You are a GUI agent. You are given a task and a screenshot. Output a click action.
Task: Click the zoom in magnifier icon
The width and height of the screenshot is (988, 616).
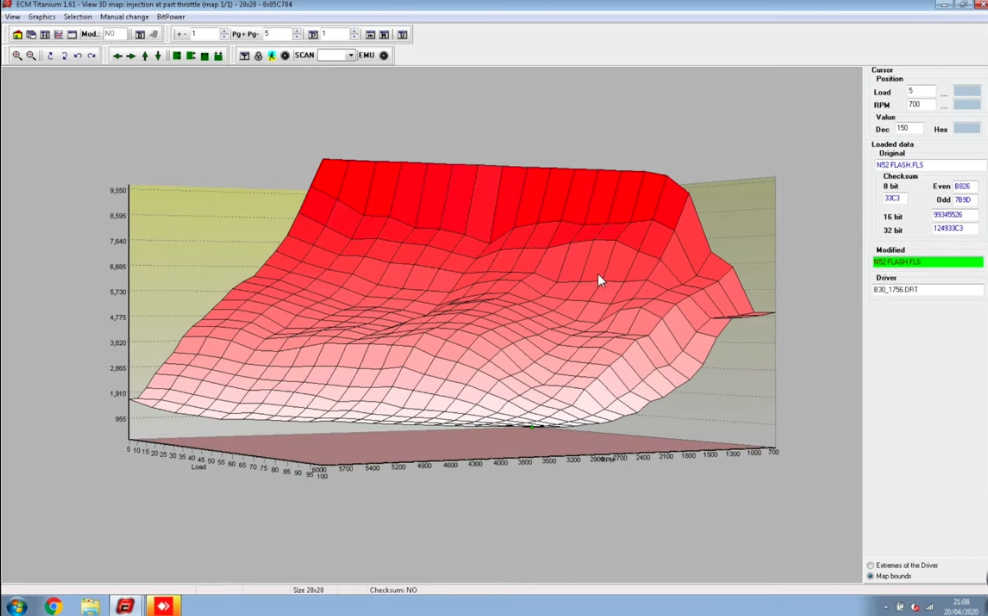18,55
